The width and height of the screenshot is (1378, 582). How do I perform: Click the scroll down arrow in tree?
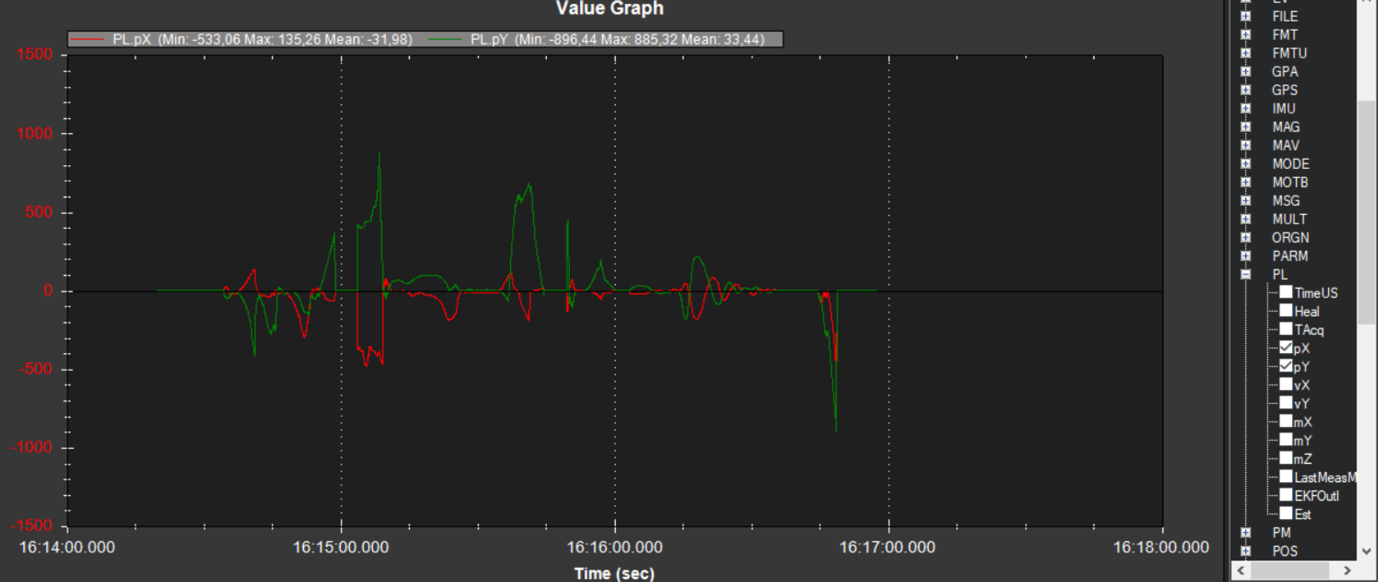tap(1366, 551)
